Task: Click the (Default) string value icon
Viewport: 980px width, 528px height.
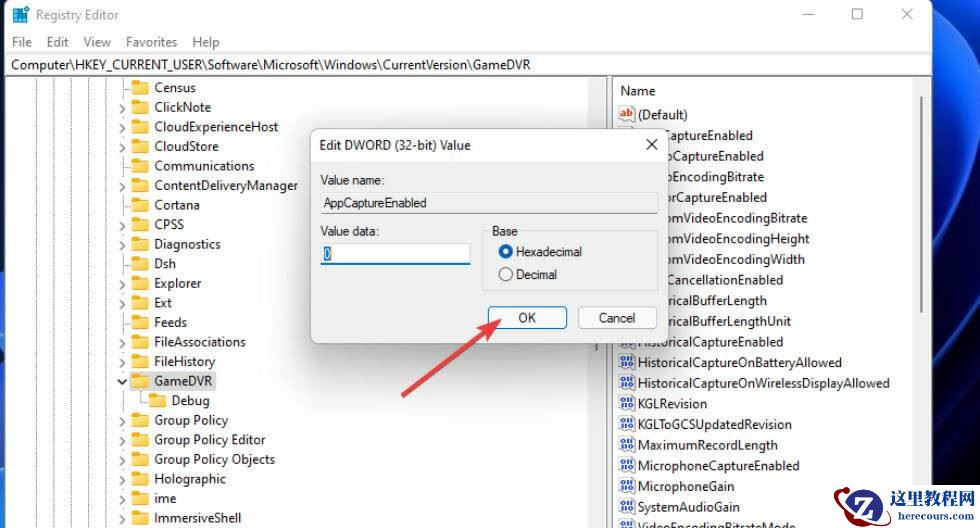Action: 626,114
